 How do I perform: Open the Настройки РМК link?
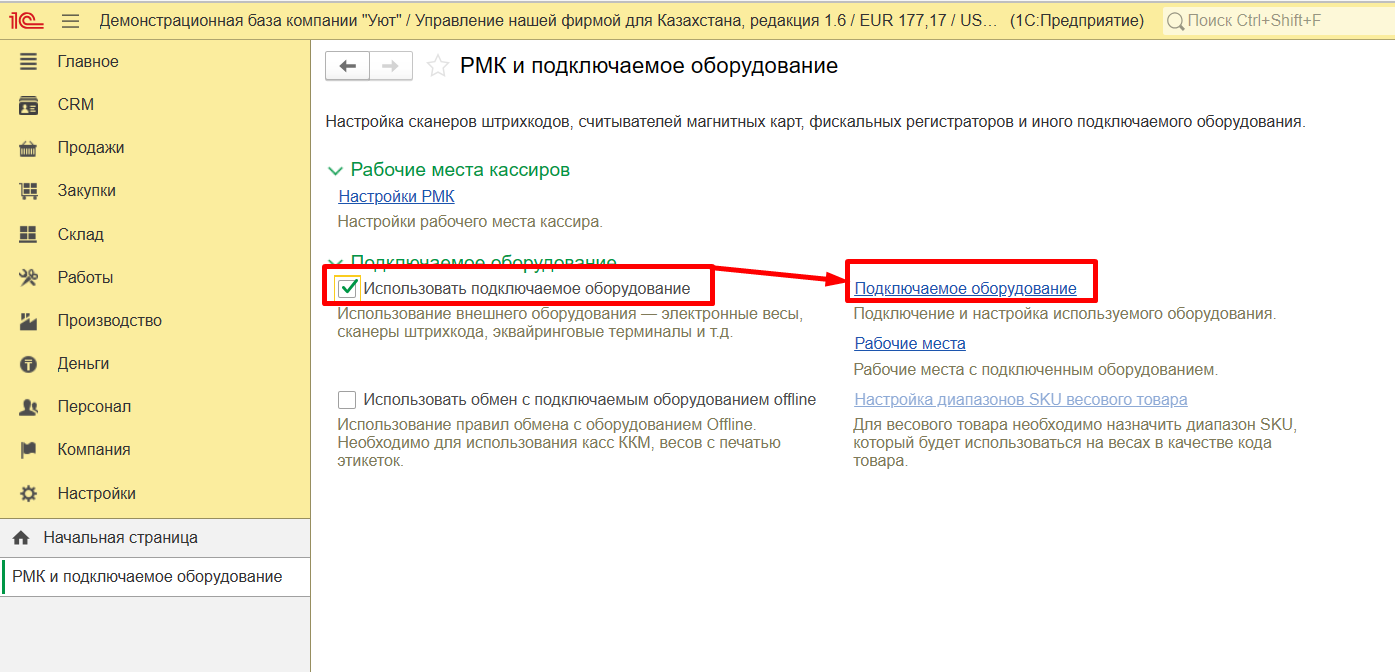click(396, 197)
